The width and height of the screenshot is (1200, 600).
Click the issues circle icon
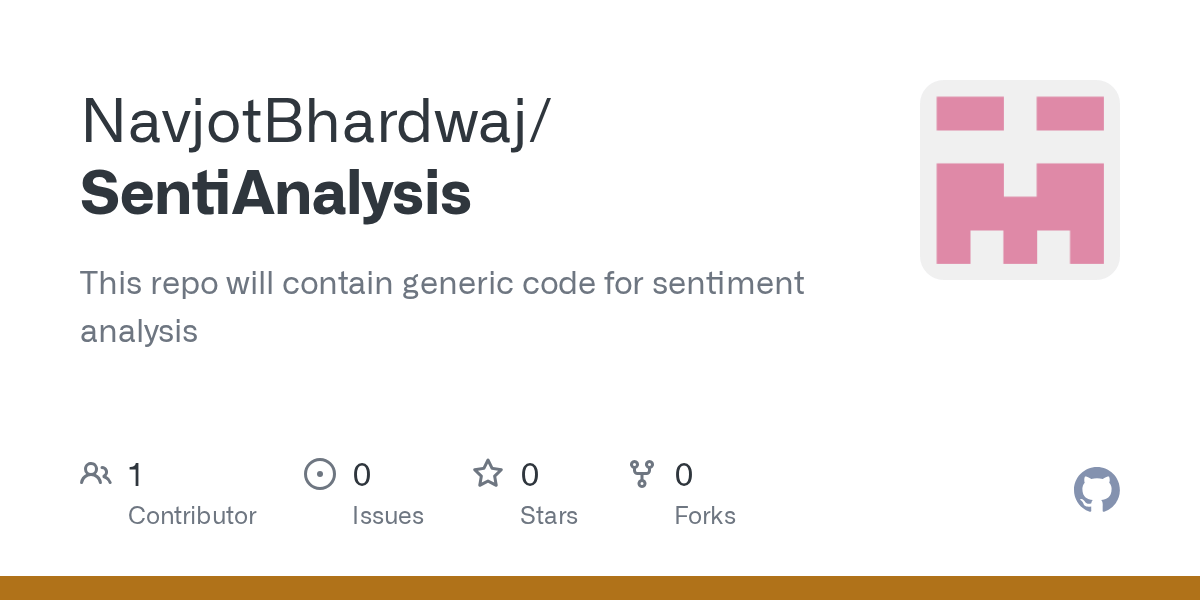[319, 474]
